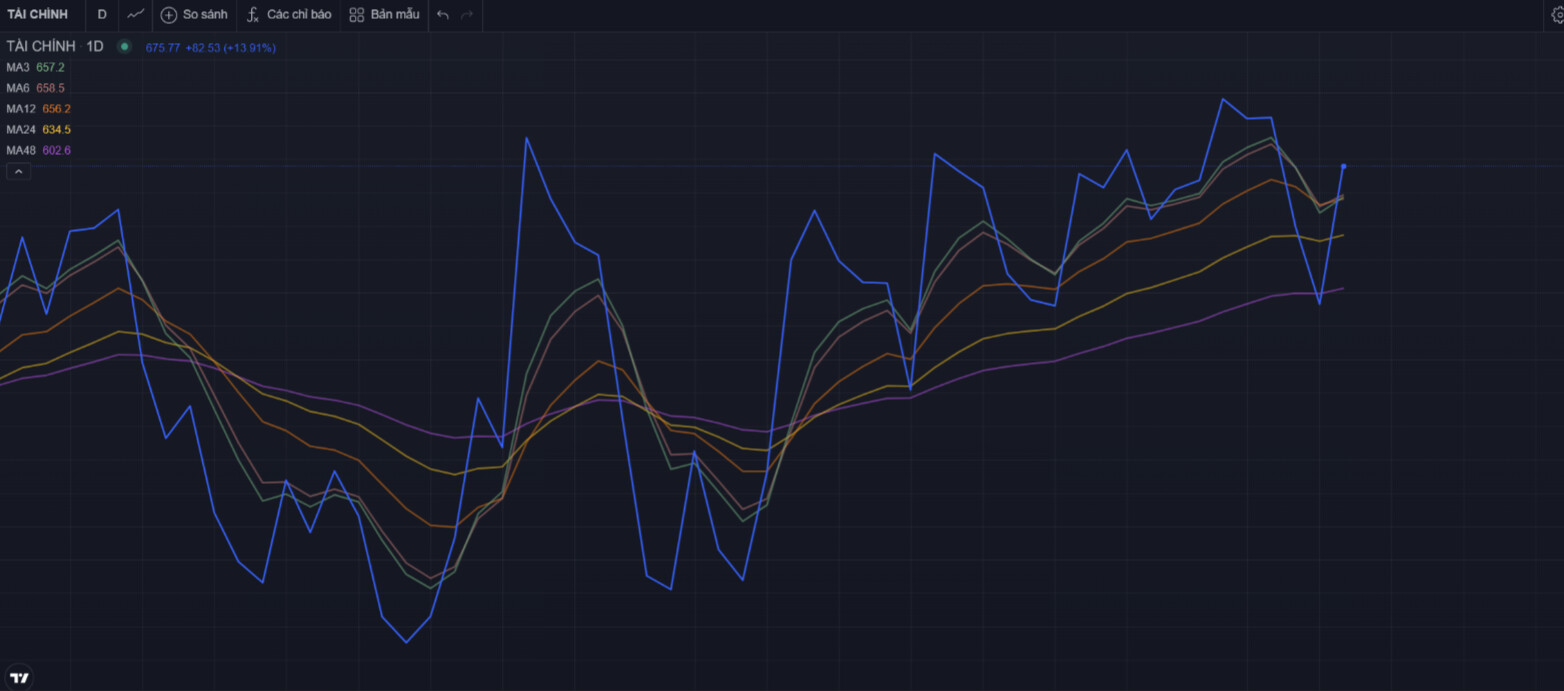Select the MA24 indicator legend
The image size is (1564, 691).
[x=38, y=130]
